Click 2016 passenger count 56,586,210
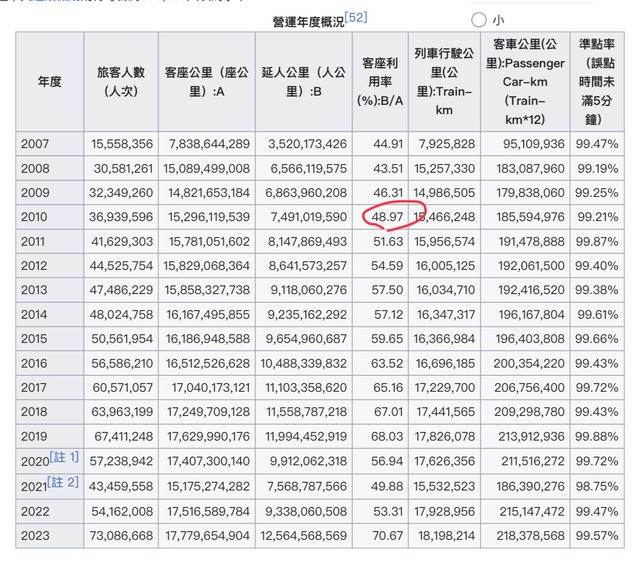 (119, 363)
